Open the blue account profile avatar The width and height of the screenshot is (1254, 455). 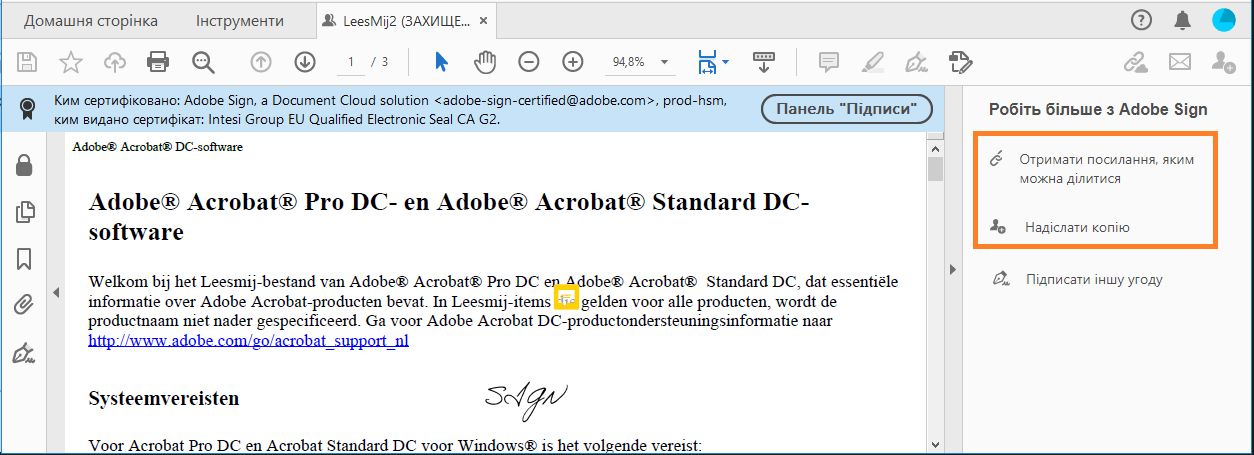click(x=1224, y=20)
